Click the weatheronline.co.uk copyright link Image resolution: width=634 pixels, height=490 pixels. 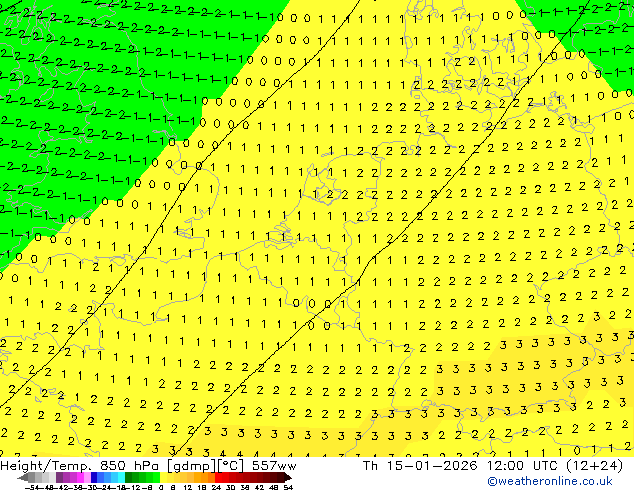(550, 481)
